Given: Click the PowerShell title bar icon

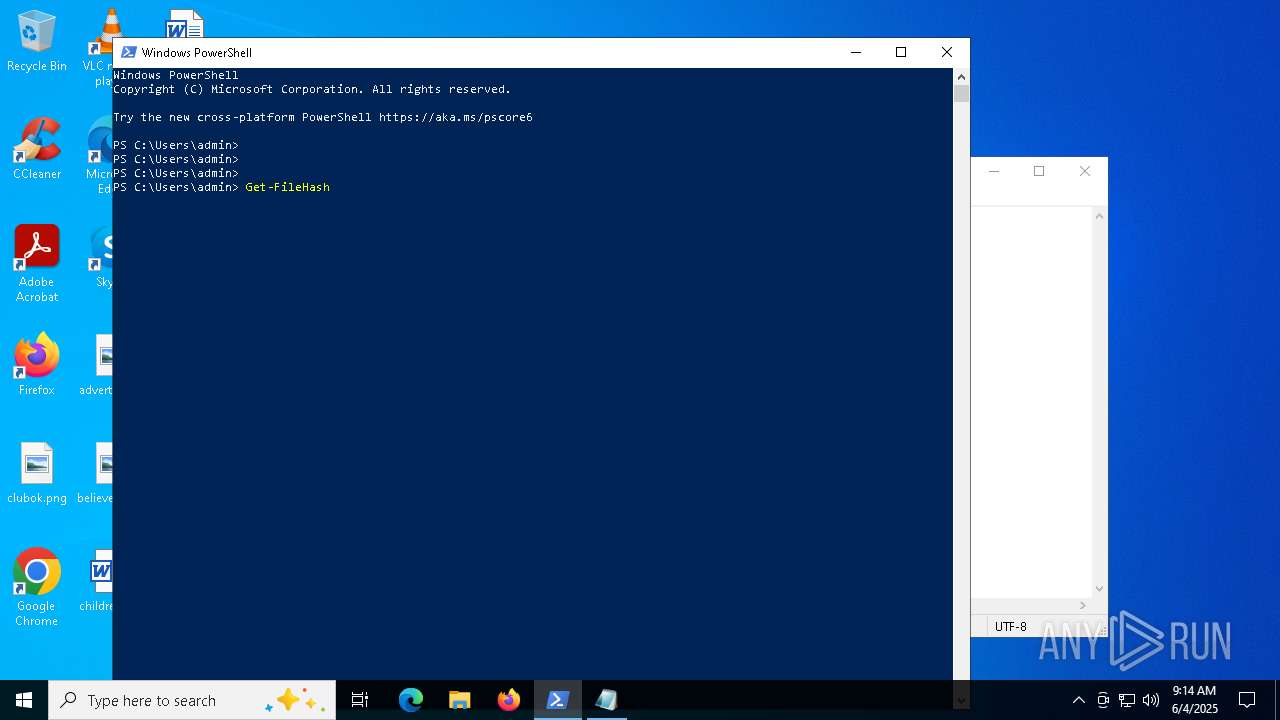Looking at the screenshot, I should tap(128, 52).
